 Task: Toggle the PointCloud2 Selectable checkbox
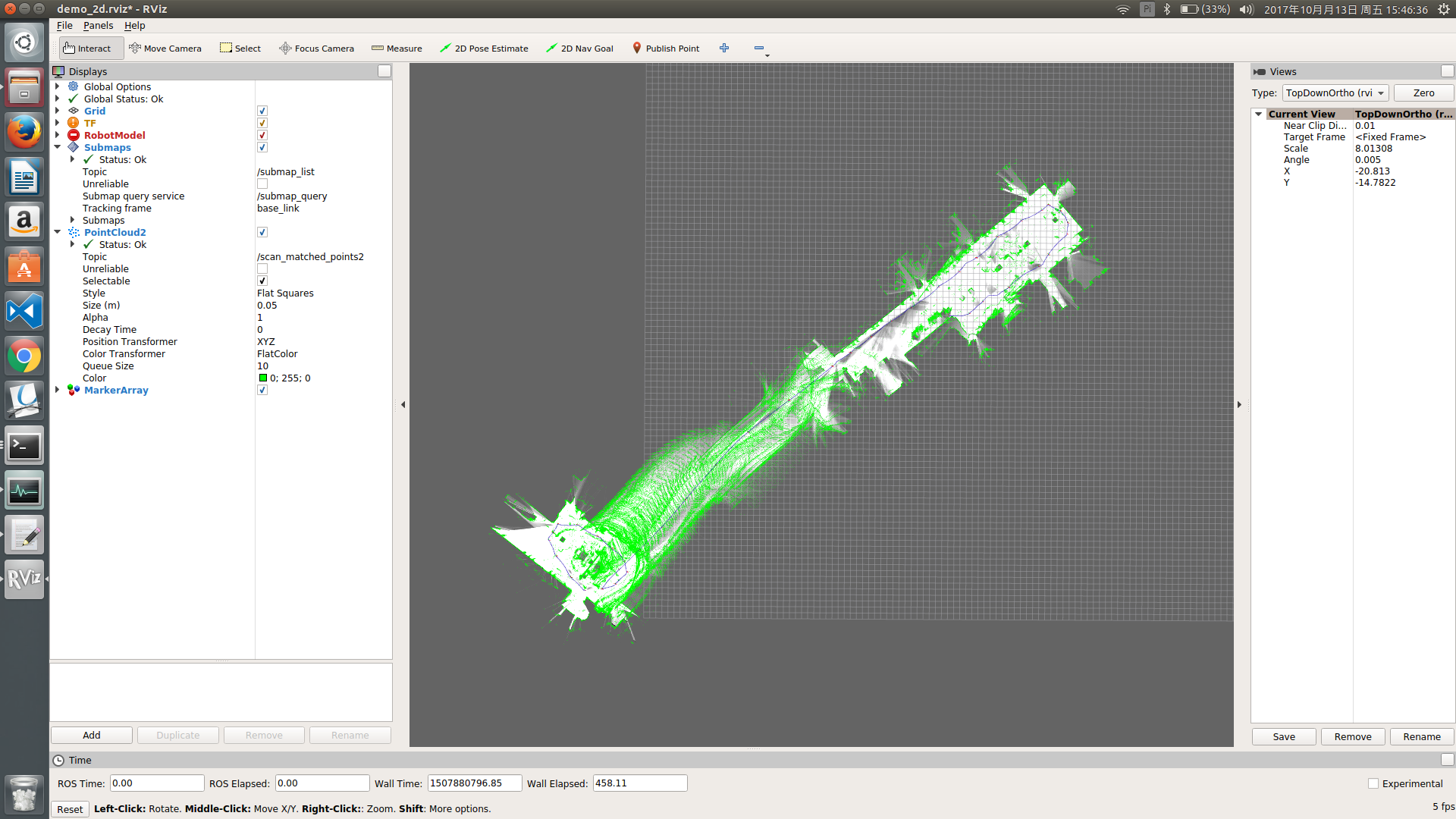pos(262,281)
